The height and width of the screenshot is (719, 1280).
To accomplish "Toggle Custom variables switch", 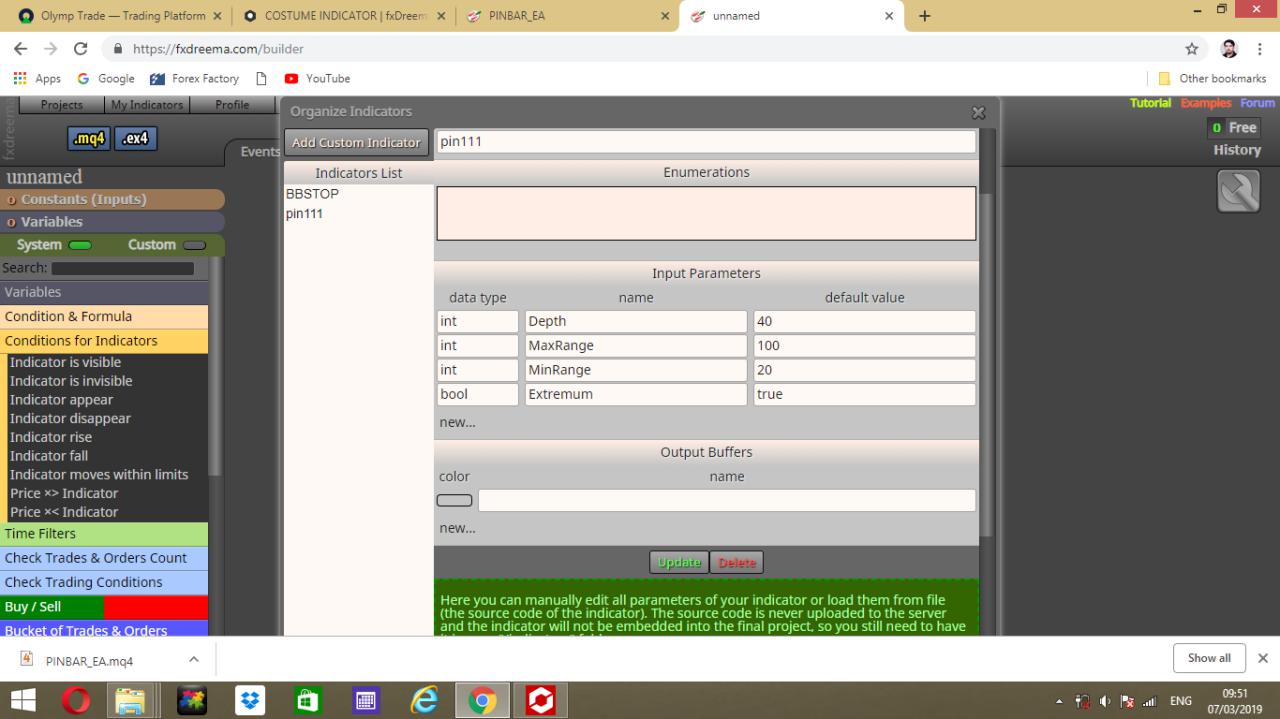I will click(193, 245).
